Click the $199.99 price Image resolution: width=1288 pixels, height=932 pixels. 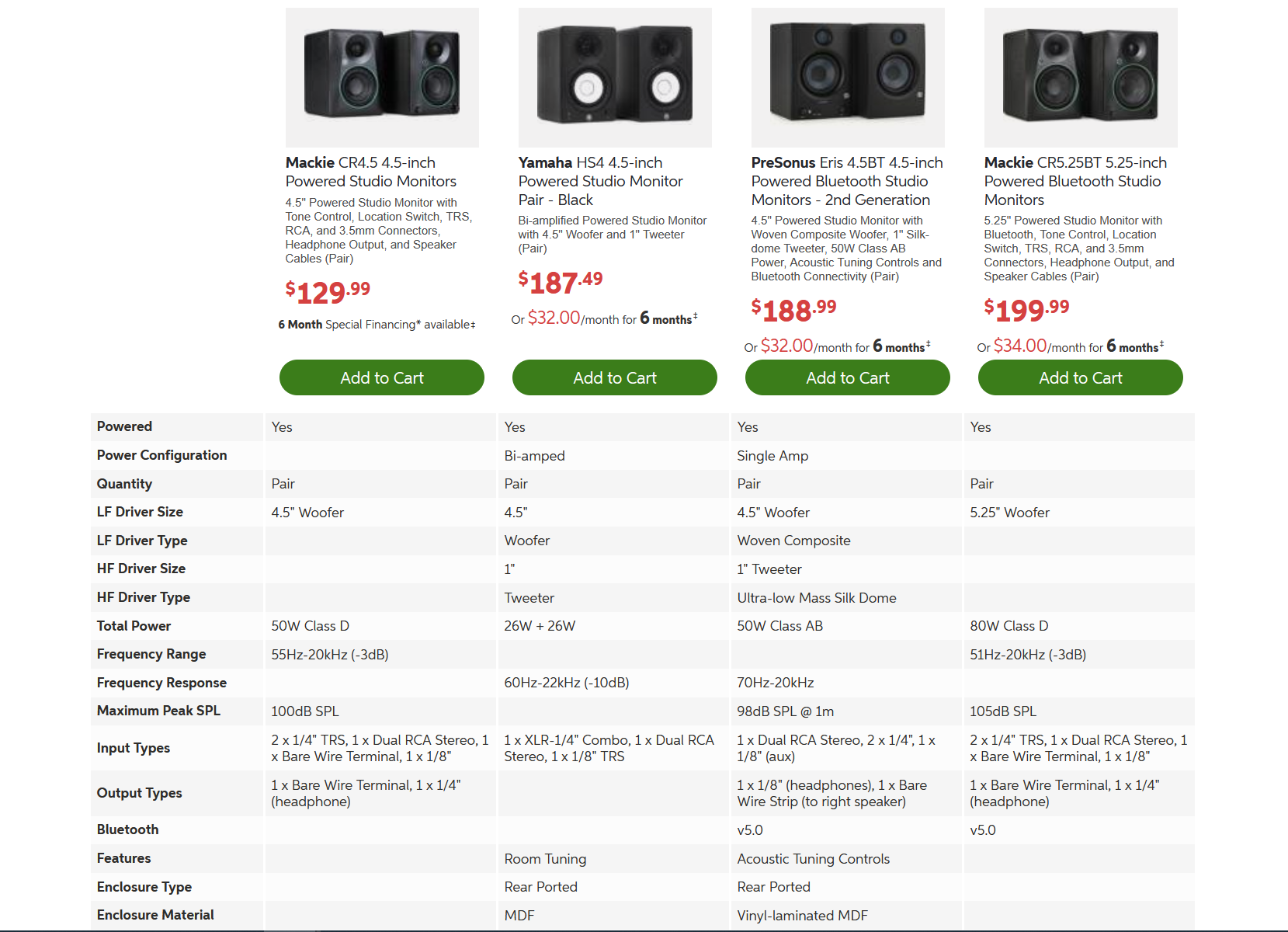[1026, 310]
